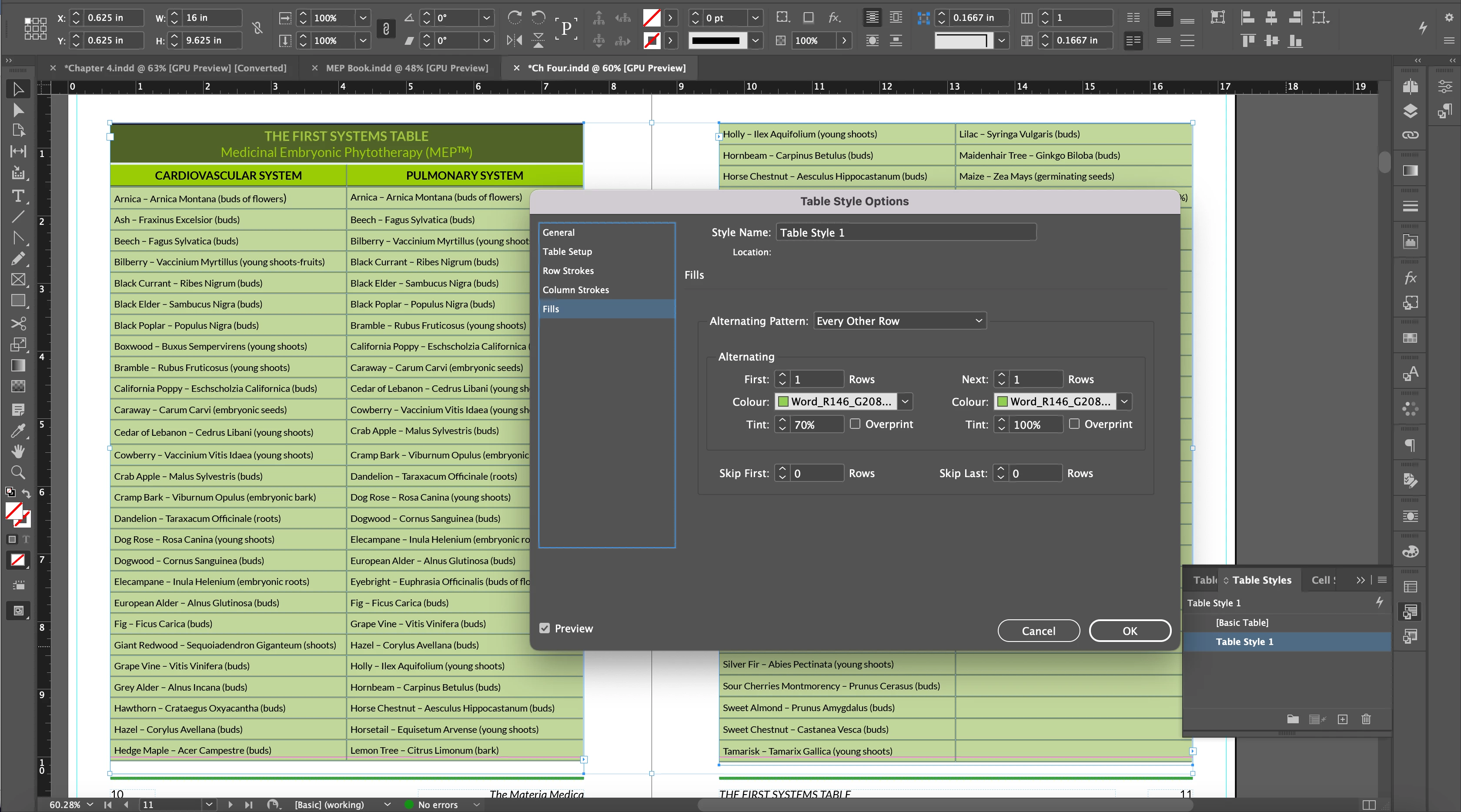Image resolution: width=1461 pixels, height=812 pixels.
Task: Click the create new style icon
Action: click(1342, 719)
